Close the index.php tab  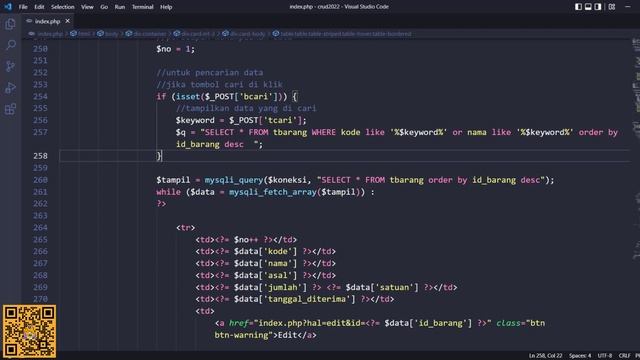pyautogui.click(x=67, y=21)
